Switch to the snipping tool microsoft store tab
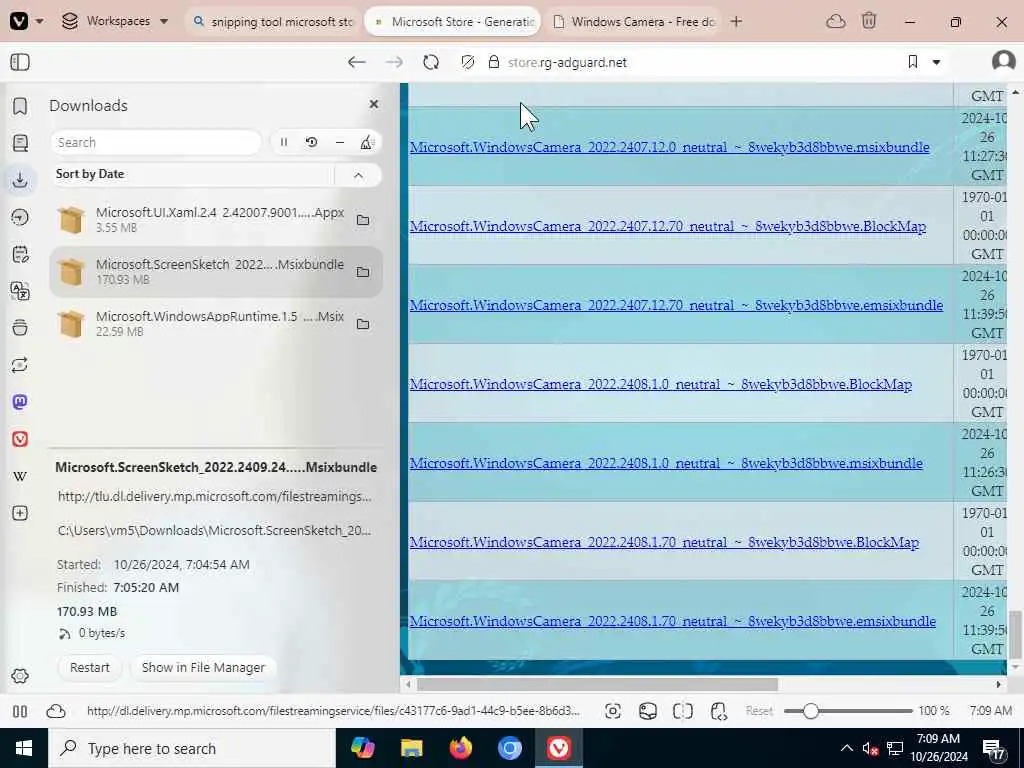 (273, 22)
